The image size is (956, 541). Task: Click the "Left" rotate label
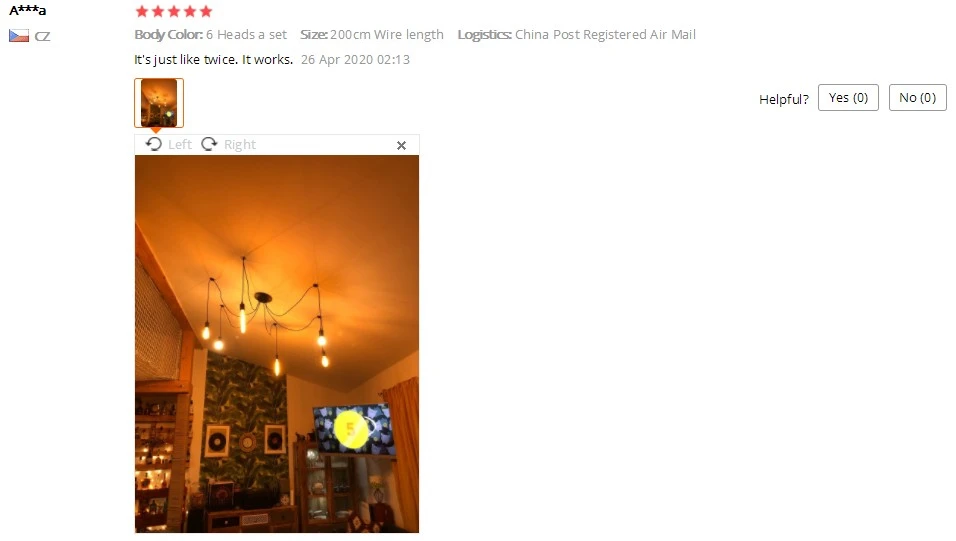click(180, 145)
